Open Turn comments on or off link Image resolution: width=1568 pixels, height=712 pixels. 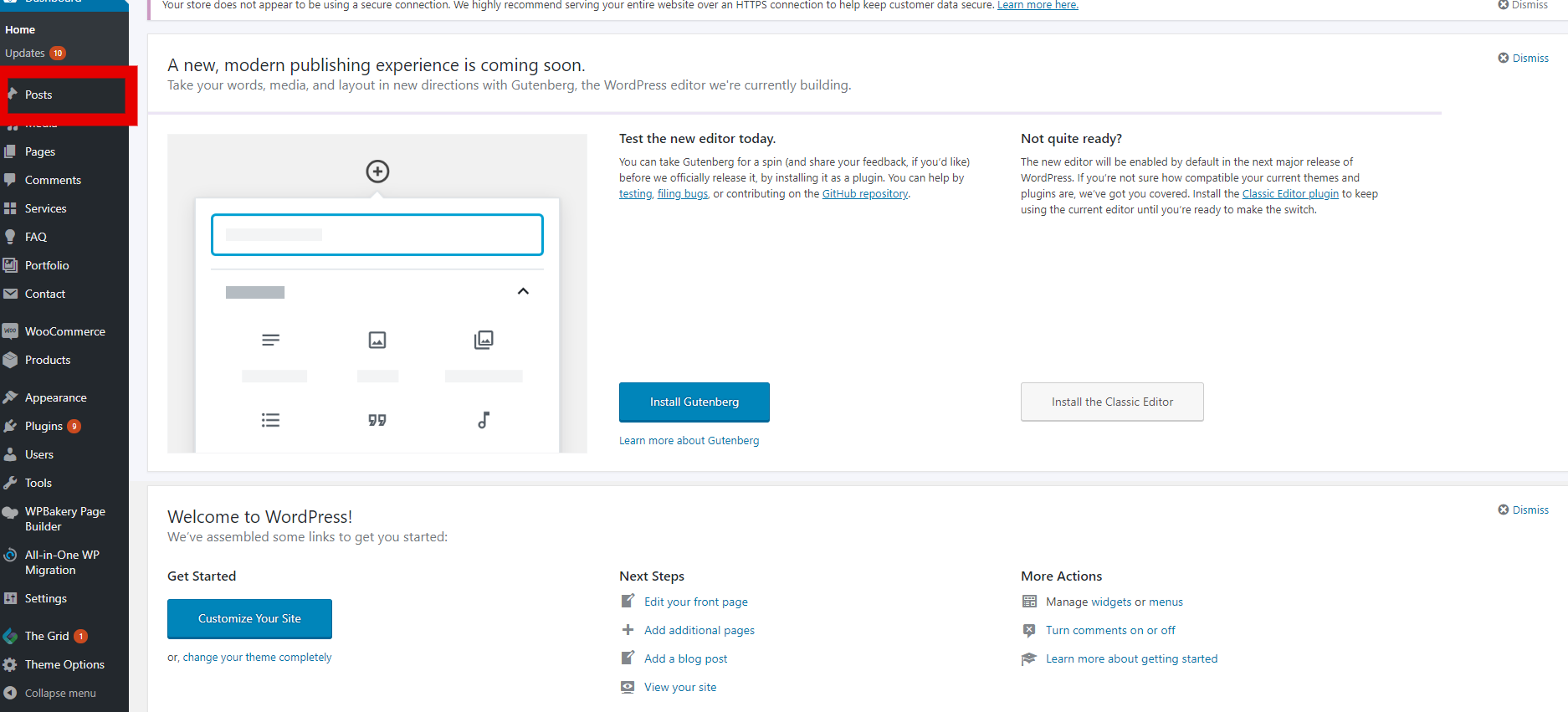point(1110,631)
